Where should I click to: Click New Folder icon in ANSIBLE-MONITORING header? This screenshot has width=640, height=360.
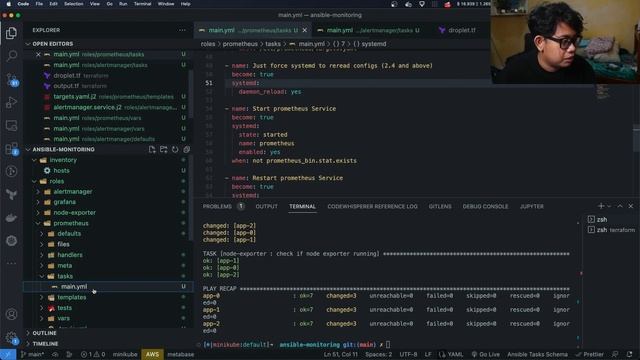click(164, 149)
